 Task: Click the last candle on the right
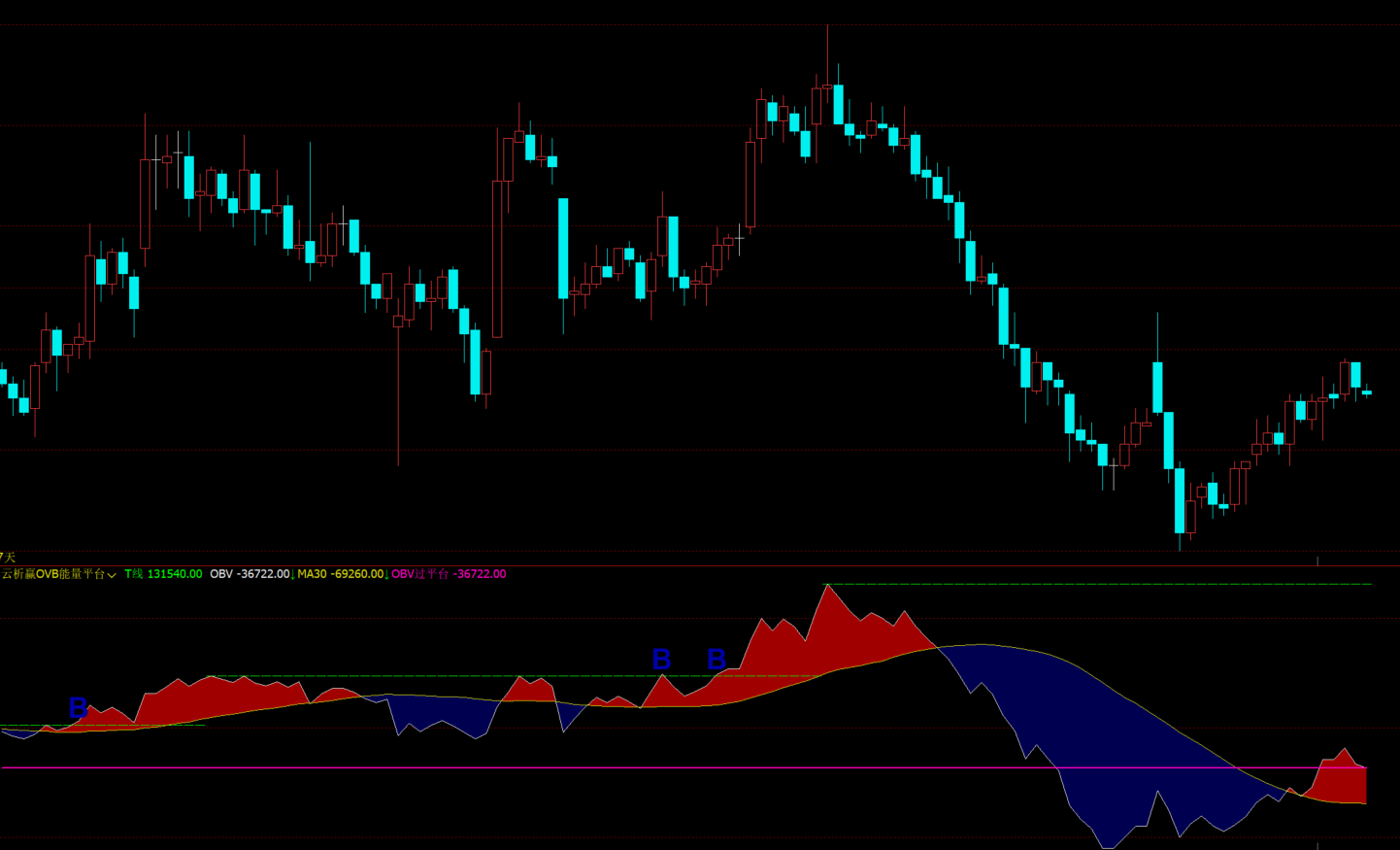point(1367,392)
